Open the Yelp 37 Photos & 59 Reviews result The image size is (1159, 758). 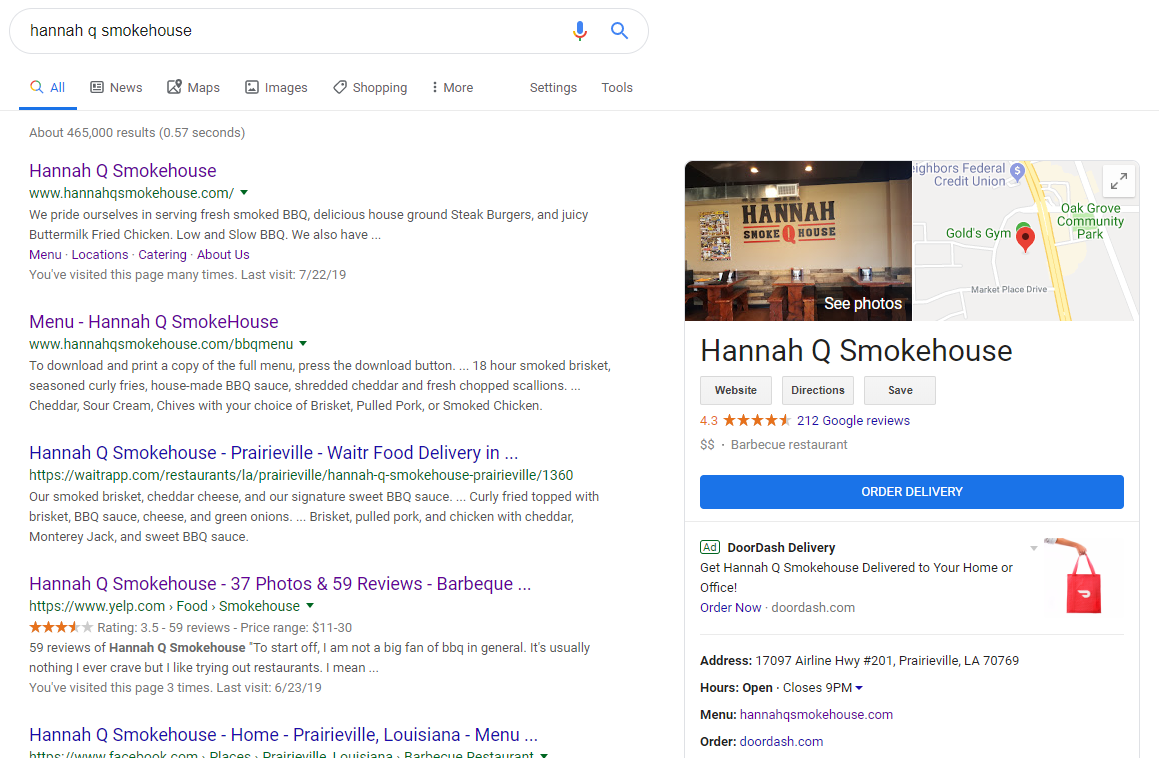point(280,583)
